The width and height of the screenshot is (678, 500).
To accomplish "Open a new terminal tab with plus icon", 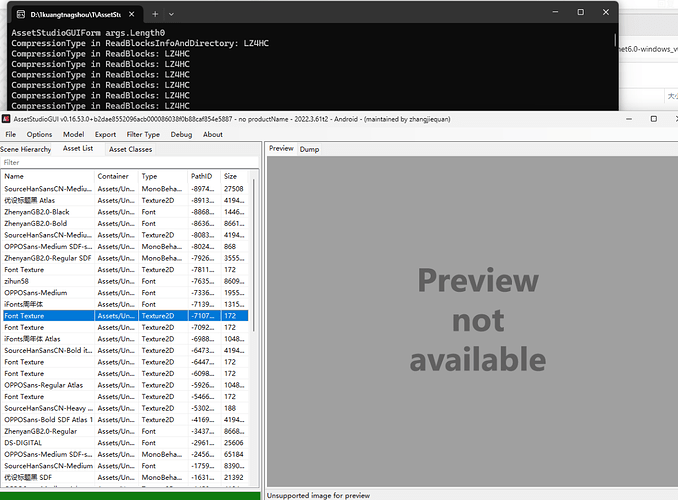I will (155, 14).
